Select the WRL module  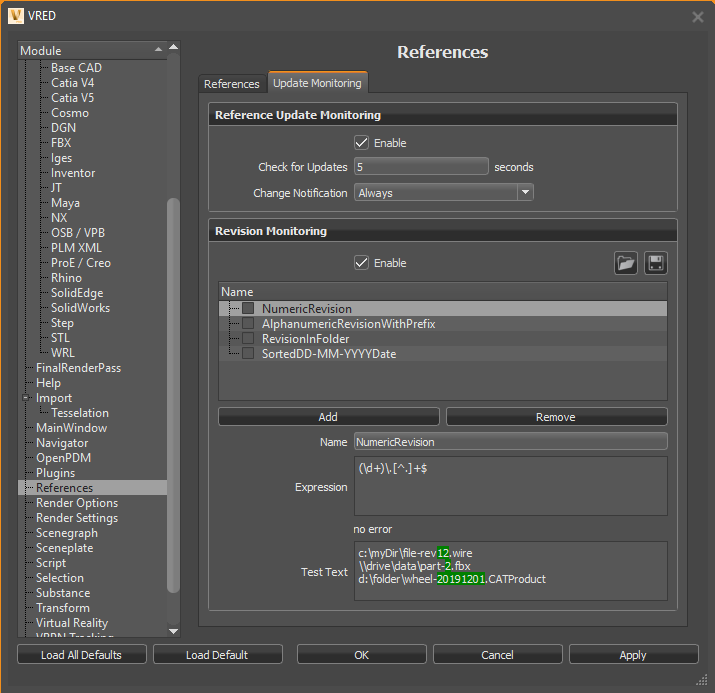click(x=63, y=353)
